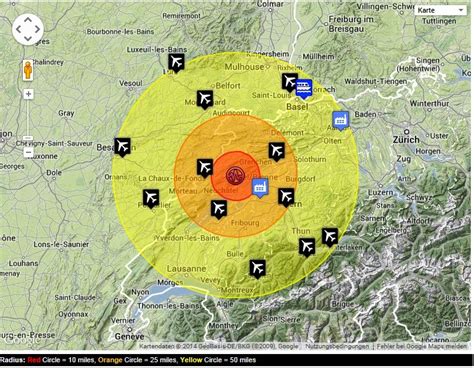
Task: Pan the map right with the arrow control
Action: [37, 29]
